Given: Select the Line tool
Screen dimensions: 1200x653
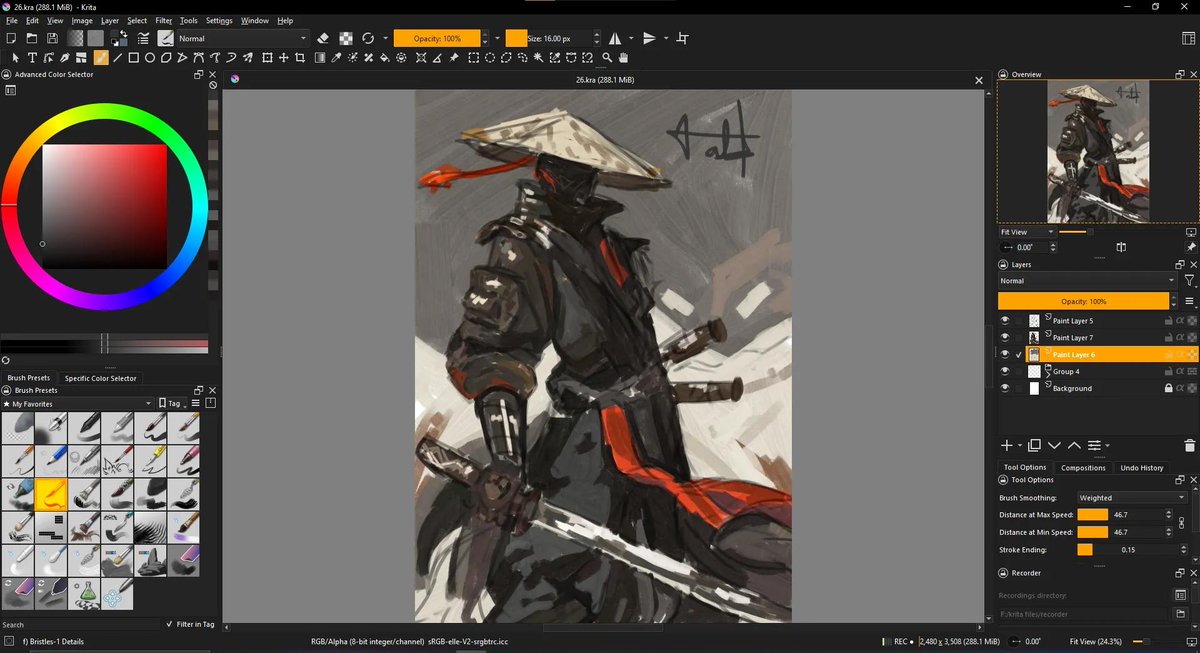Looking at the screenshot, I should (117, 58).
